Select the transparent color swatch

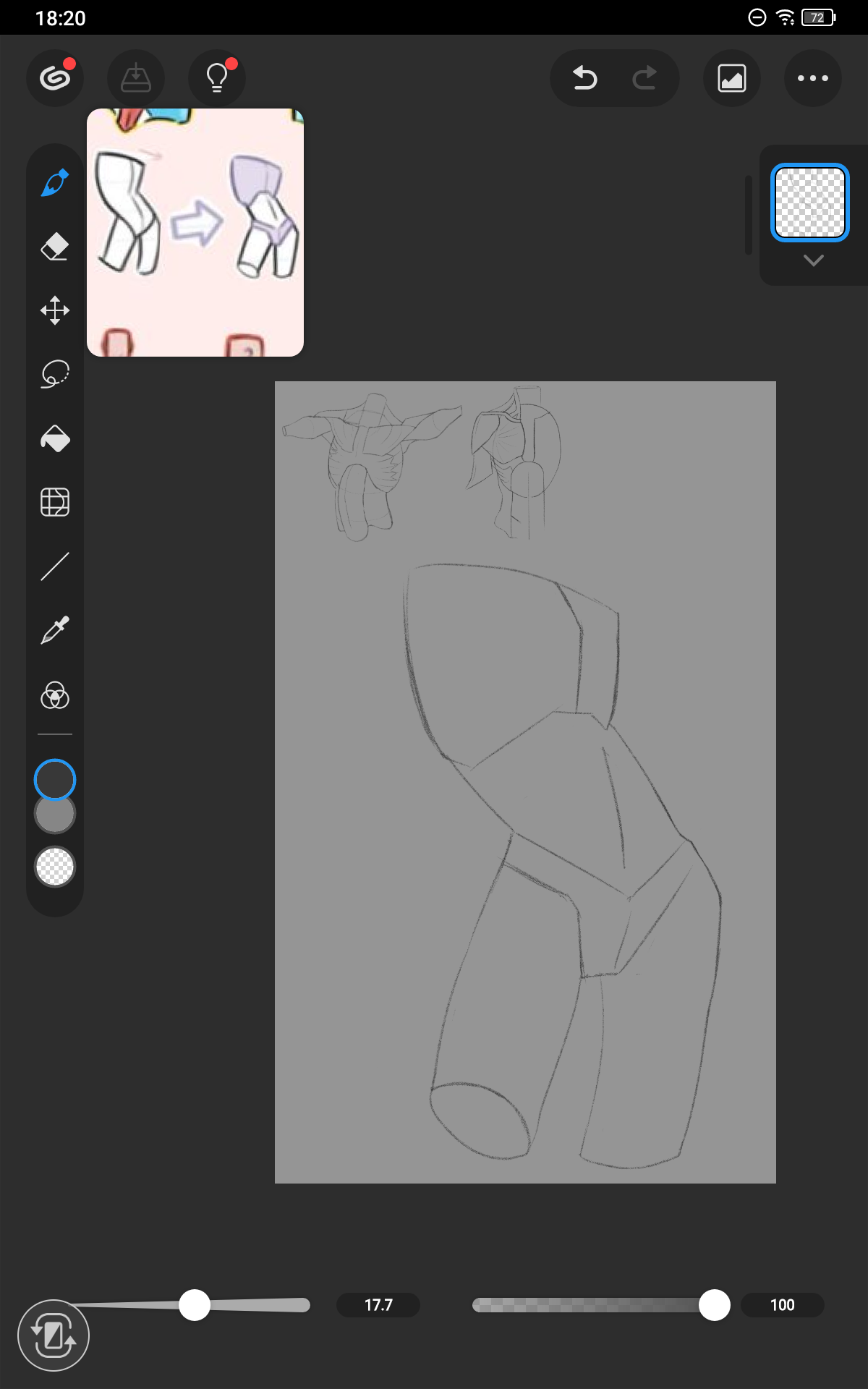point(55,867)
